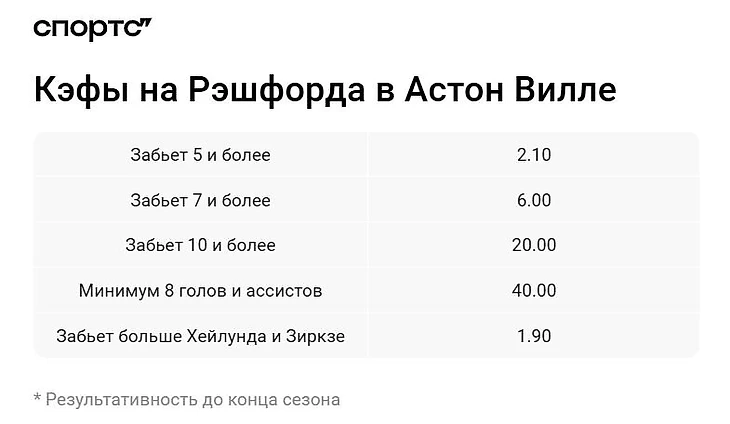Select Минимум 8 голов и ассистов cell
Image resolution: width=730 pixels, height=424 pixels.
coord(200,291)
